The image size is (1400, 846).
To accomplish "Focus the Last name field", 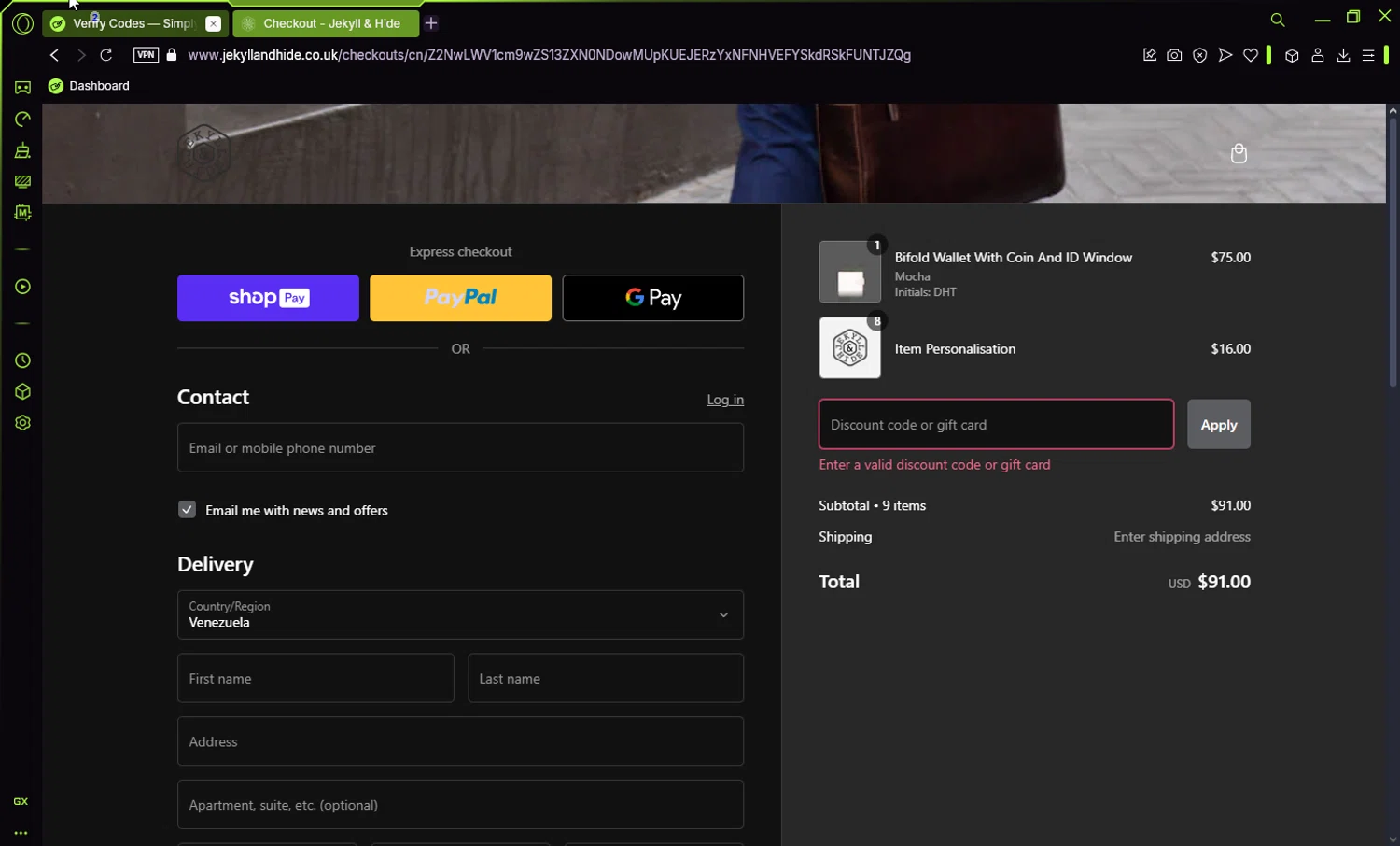I will tap(606, 679).
